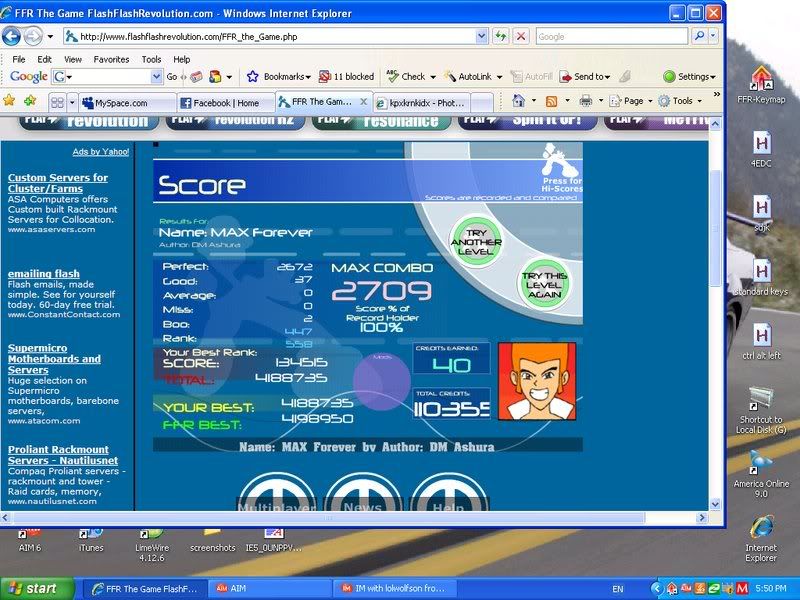Click the Try This Level Again button
Viewport: 800px width, 600px height.
[x=544, y=284]
